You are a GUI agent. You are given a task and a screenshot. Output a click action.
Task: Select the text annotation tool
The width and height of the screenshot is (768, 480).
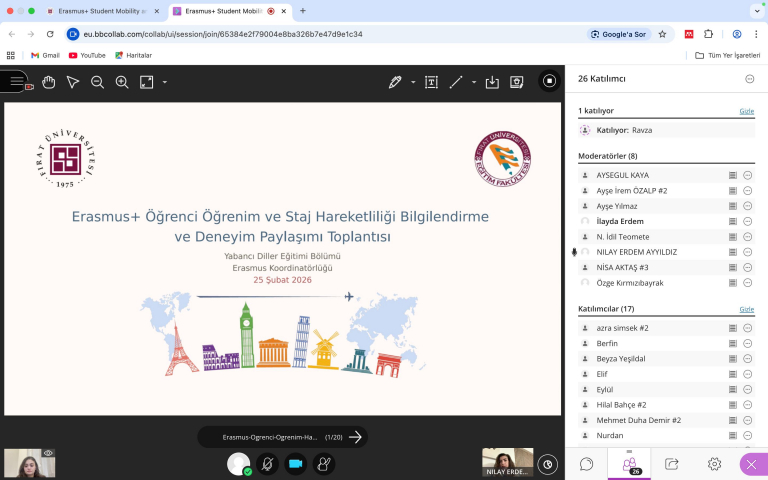tap(431, 82)
